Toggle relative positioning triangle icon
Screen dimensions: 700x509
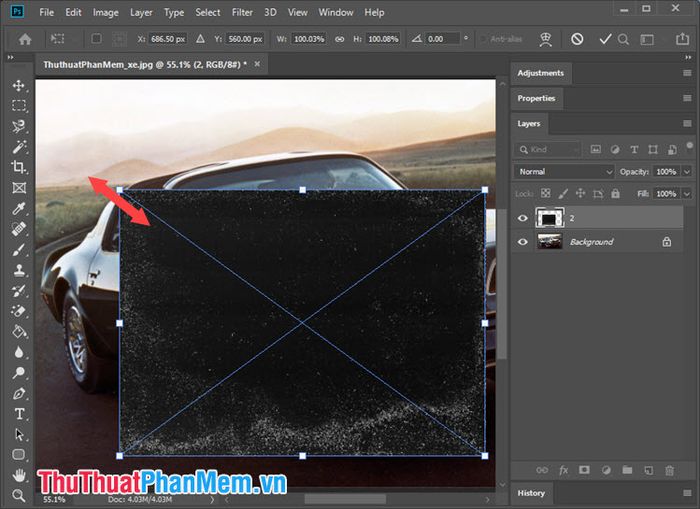tap(200, 39)
